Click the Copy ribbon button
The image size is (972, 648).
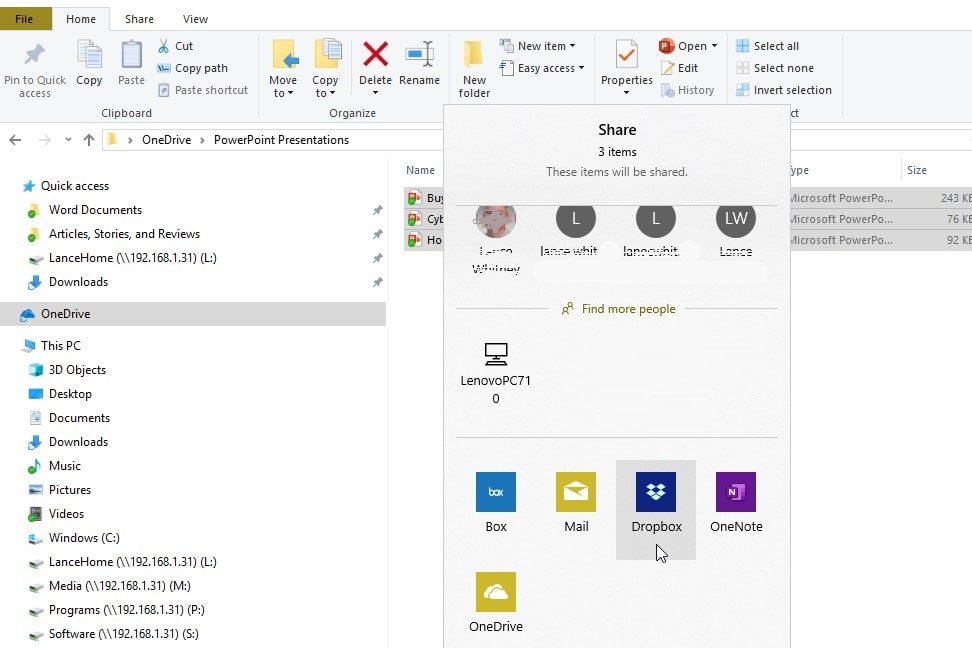(89, 63)
